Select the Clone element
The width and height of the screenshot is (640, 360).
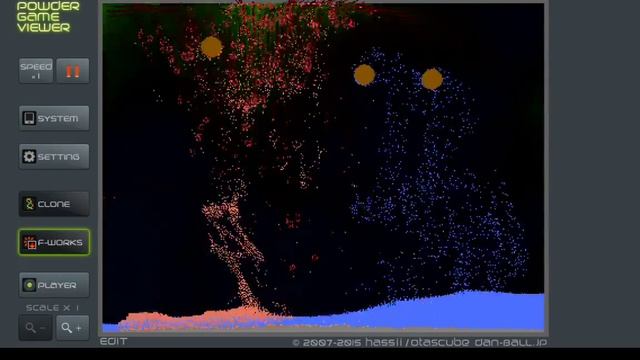click(54, 204)
